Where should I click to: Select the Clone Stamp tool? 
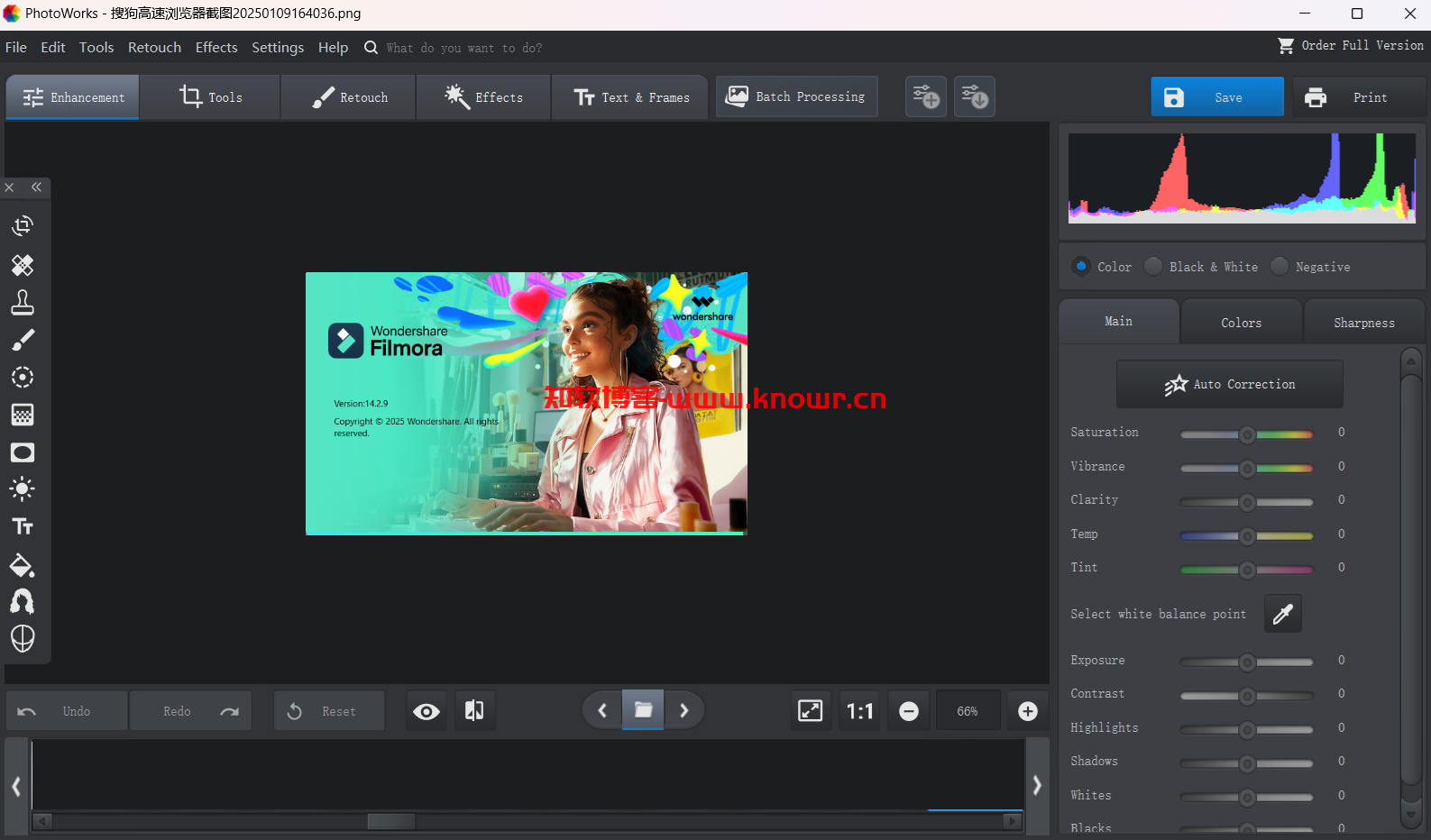(23, 303)
